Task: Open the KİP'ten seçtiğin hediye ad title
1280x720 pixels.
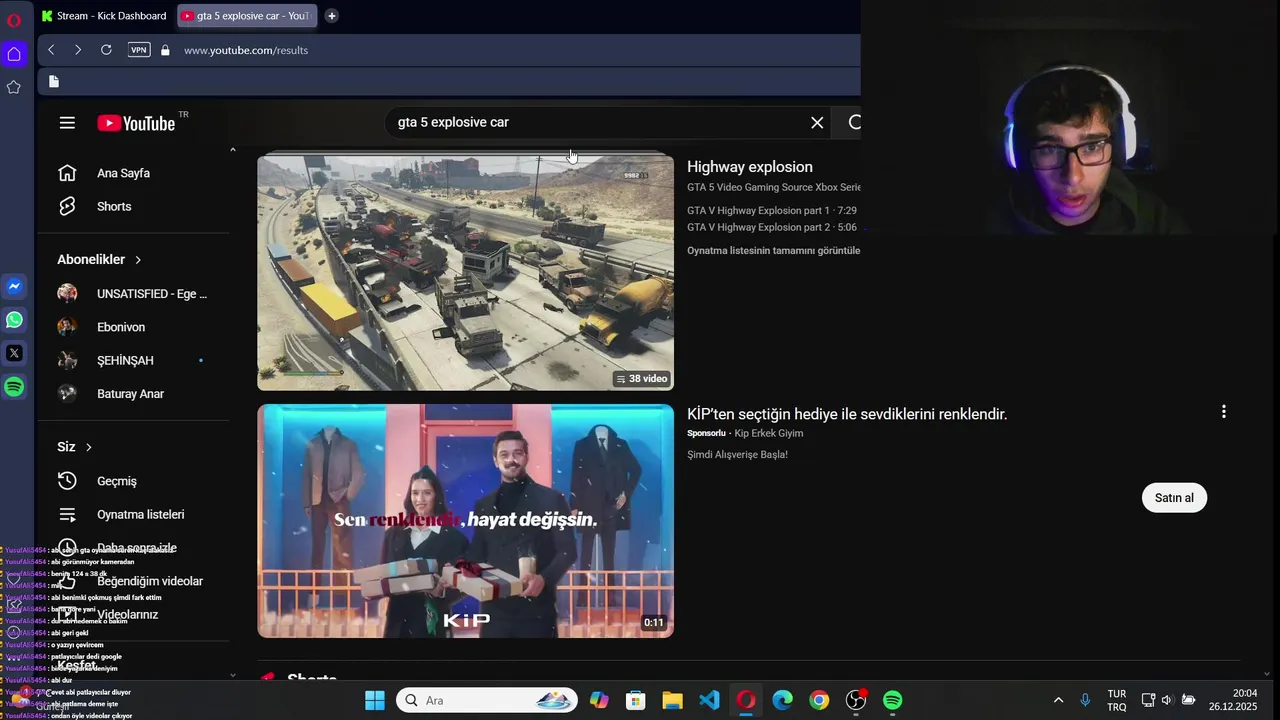Action: 847,414
